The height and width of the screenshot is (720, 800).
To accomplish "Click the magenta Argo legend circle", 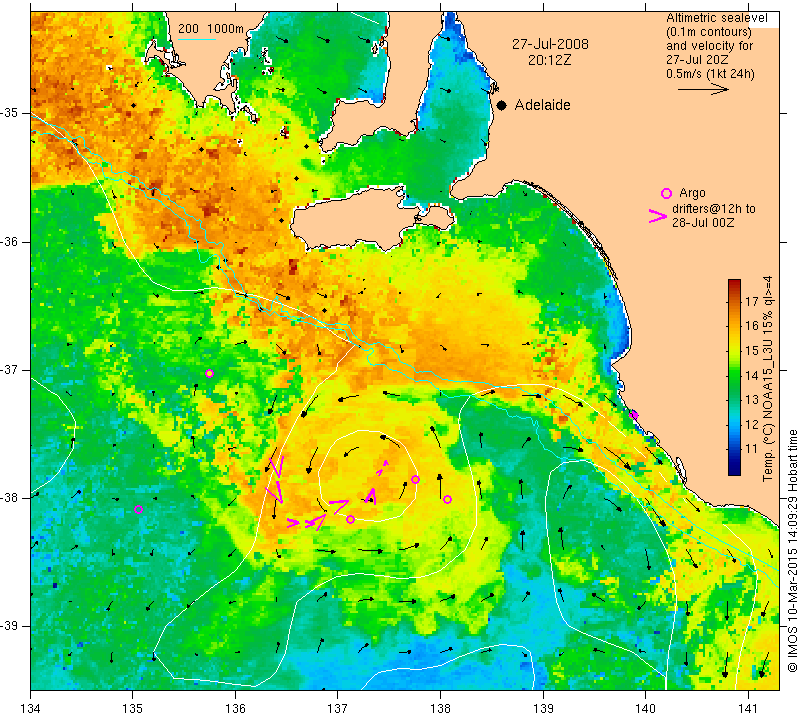I will click(x=666, y=193).
